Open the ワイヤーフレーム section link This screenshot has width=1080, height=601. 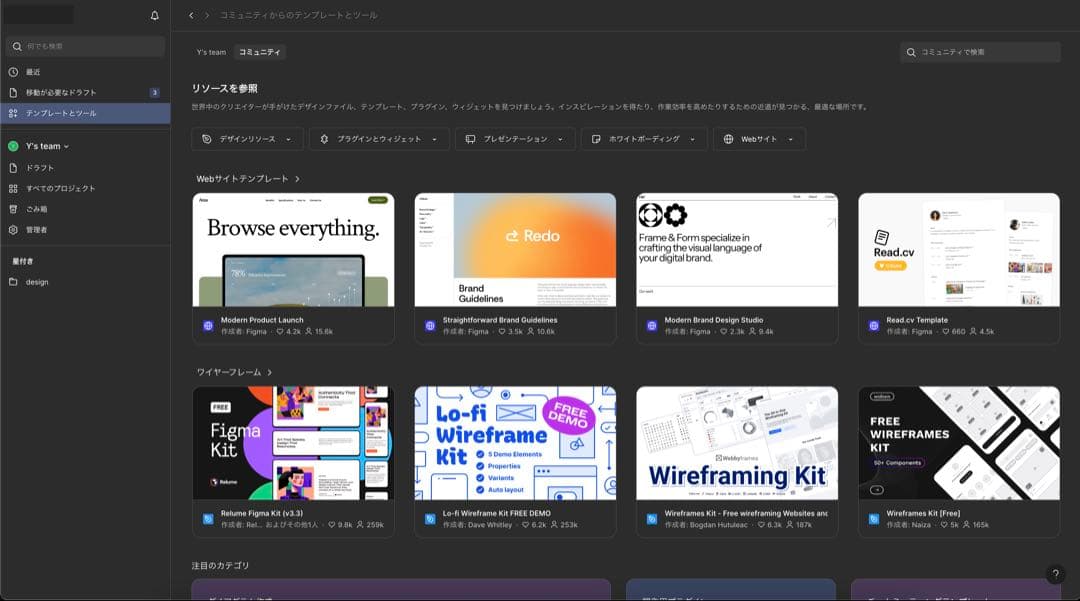(x=233, y=372)
